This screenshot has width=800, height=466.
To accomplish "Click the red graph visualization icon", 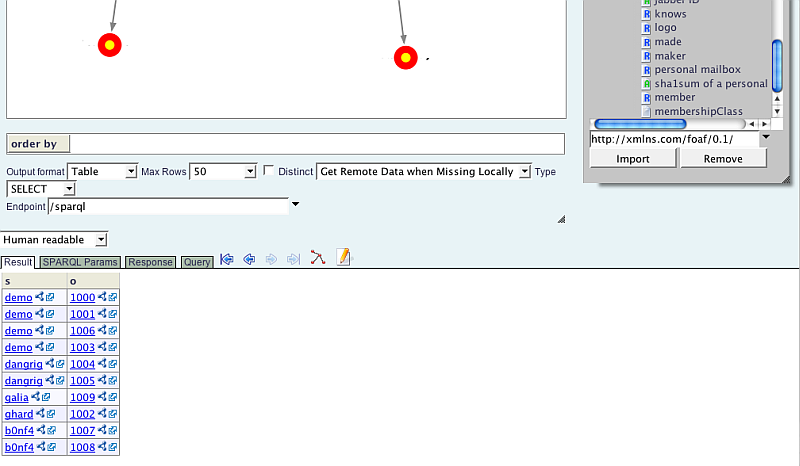I will [x=317, y=257].
